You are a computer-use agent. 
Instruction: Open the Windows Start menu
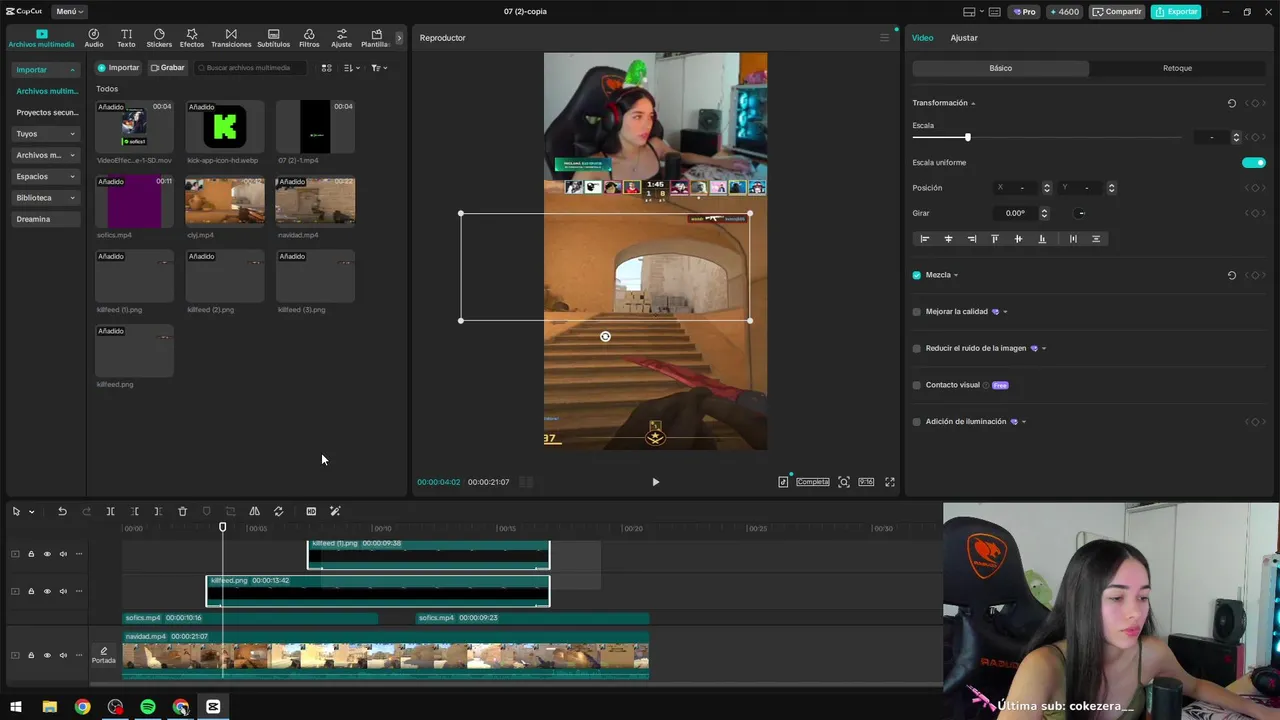16,707
